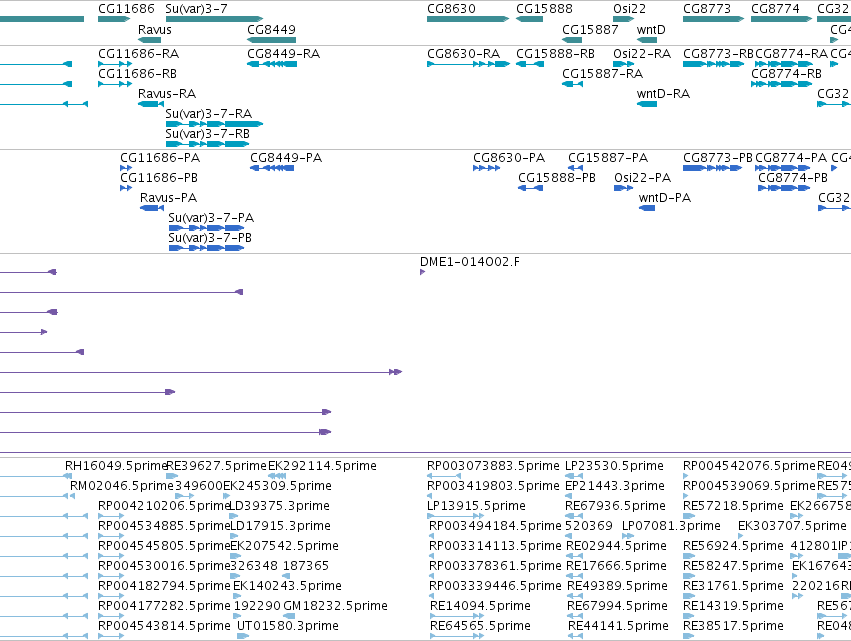
Task: Click the RP004210206.5prime EST label
Action: (x=164, y=506)
